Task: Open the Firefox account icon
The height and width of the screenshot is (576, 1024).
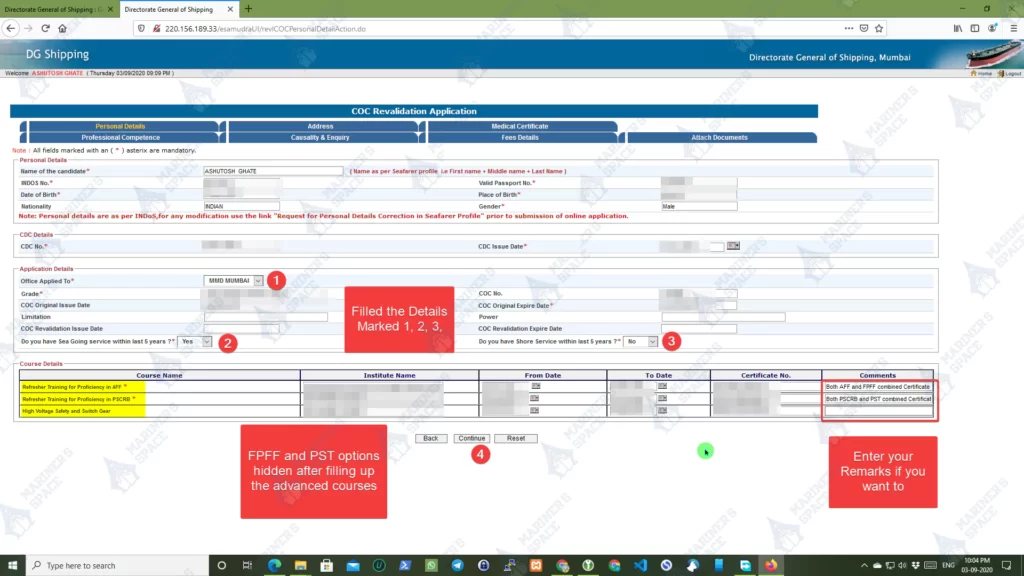Action: point(992,28)
